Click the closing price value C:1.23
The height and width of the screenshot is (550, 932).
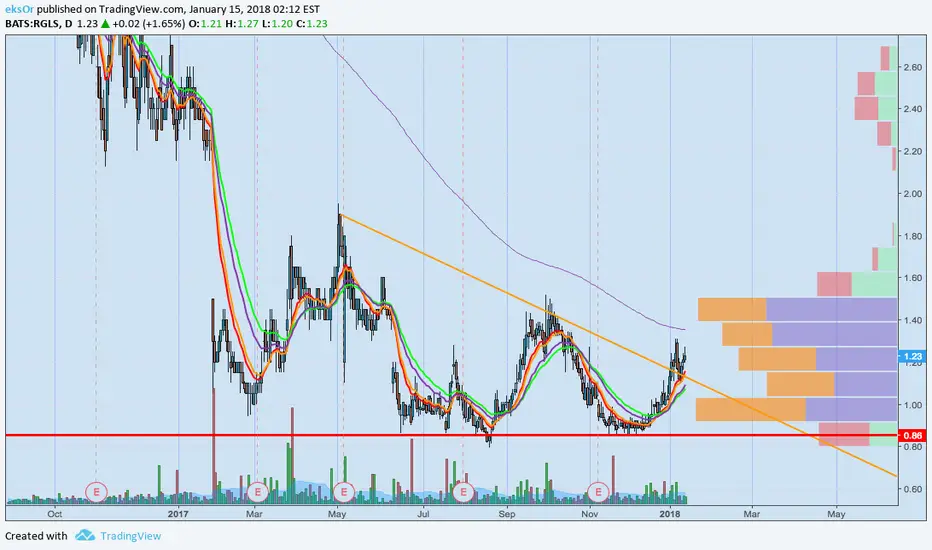311,24
